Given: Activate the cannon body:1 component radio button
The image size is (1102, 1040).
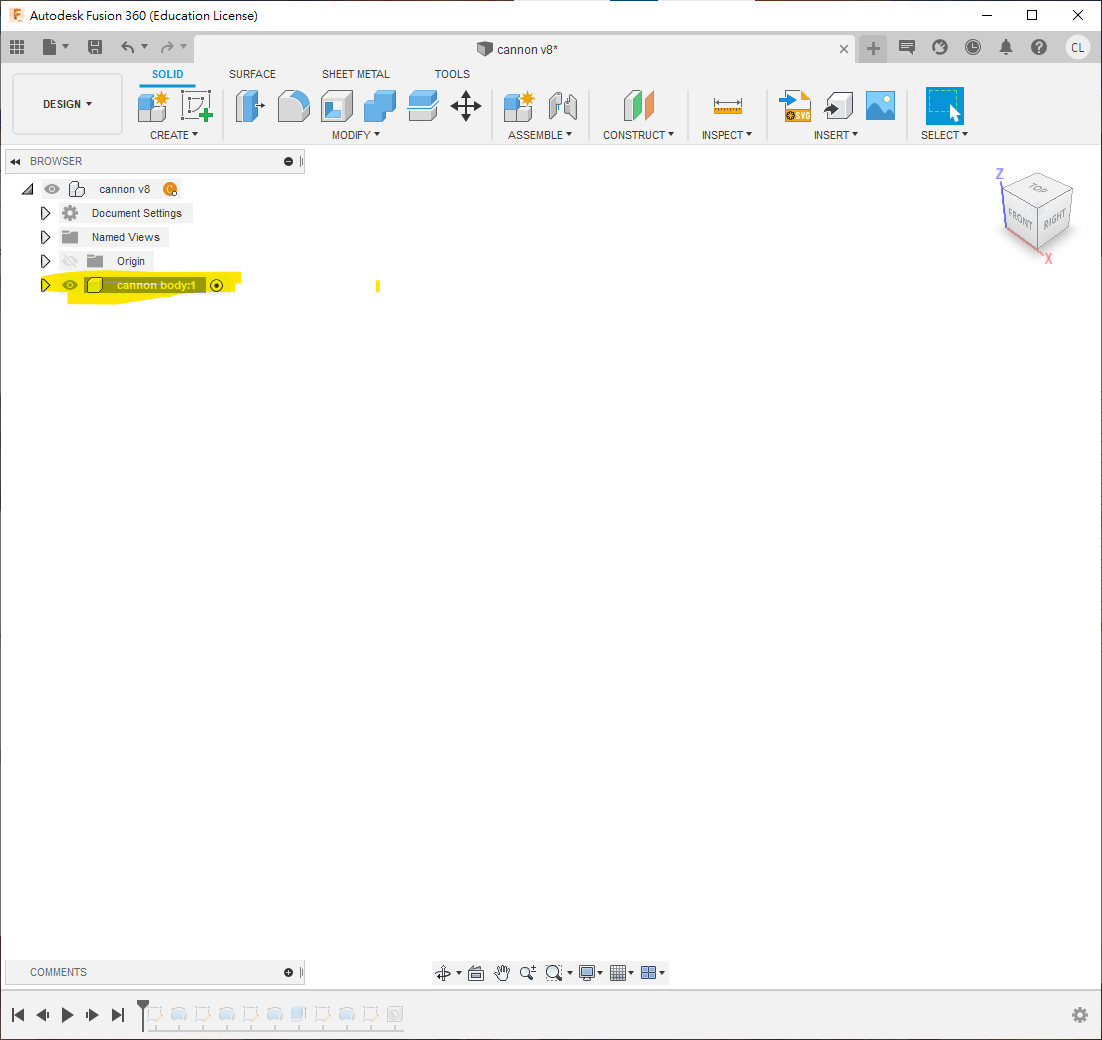Looking at the screenshot, I should (217, 285).
